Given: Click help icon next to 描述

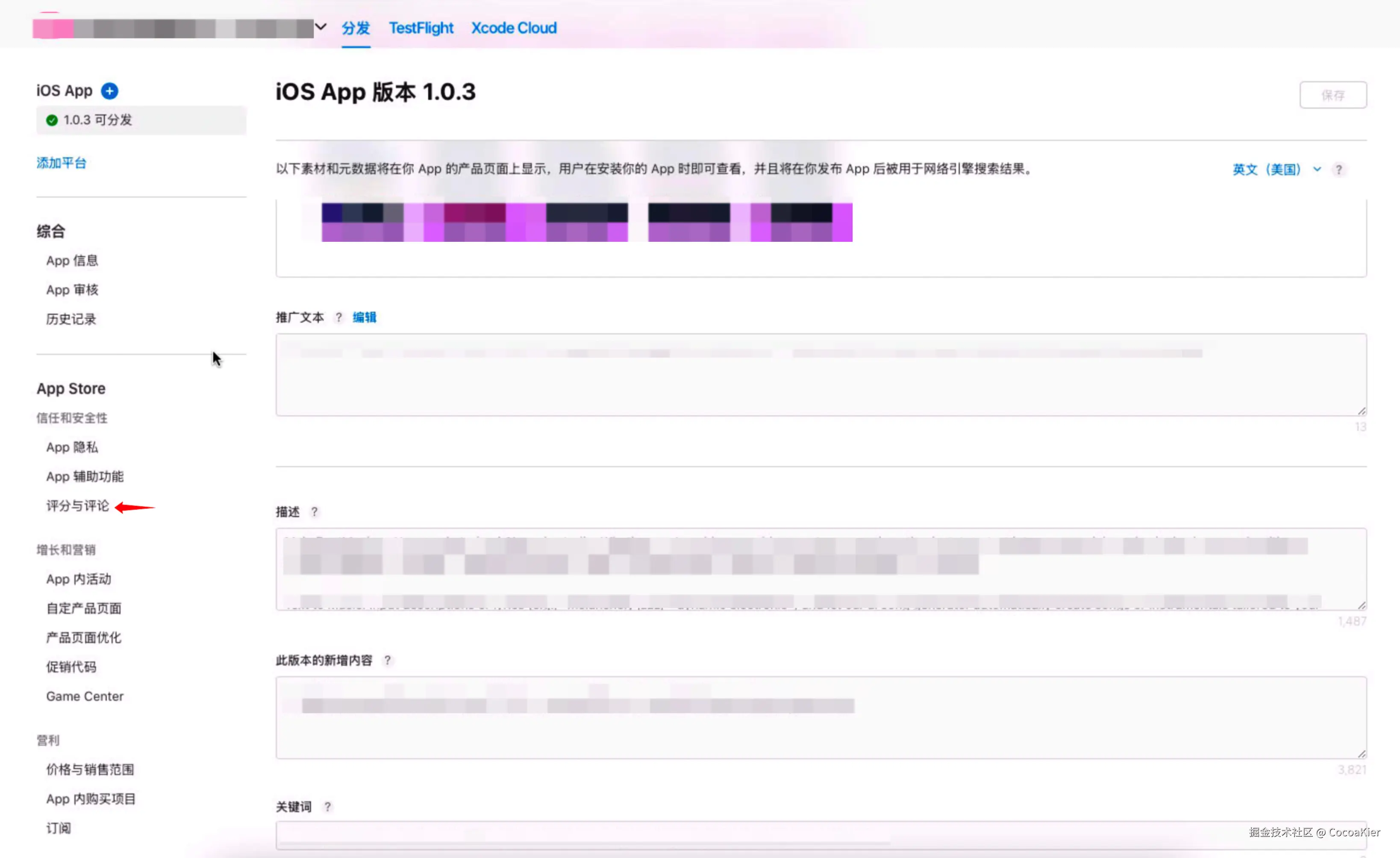Looking at the screenshot, I should (314, 512).
